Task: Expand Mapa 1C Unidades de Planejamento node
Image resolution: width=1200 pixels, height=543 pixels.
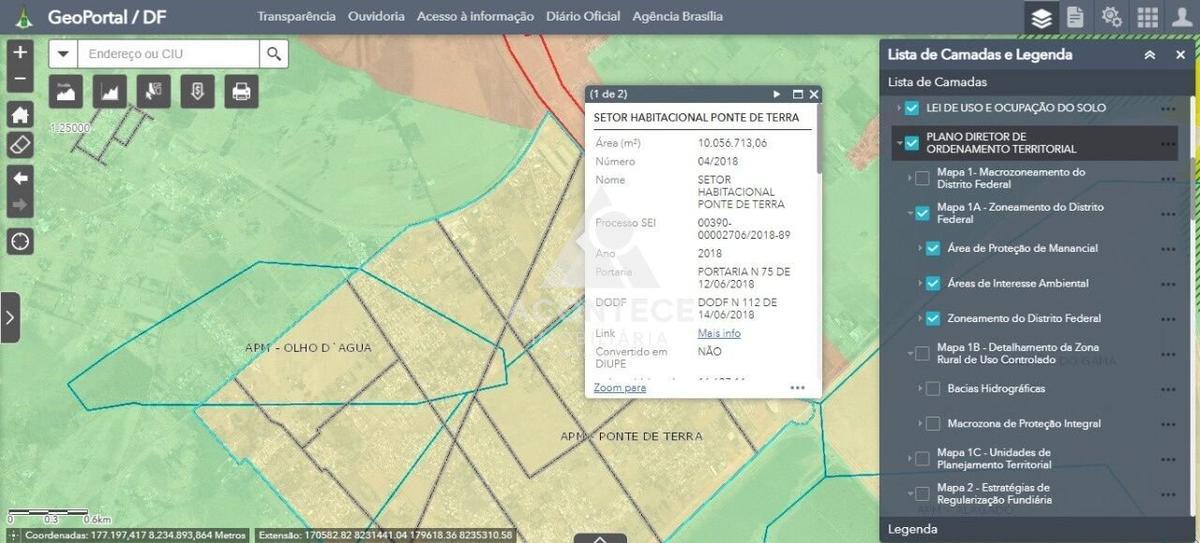Action: click(x=910, y=458)
